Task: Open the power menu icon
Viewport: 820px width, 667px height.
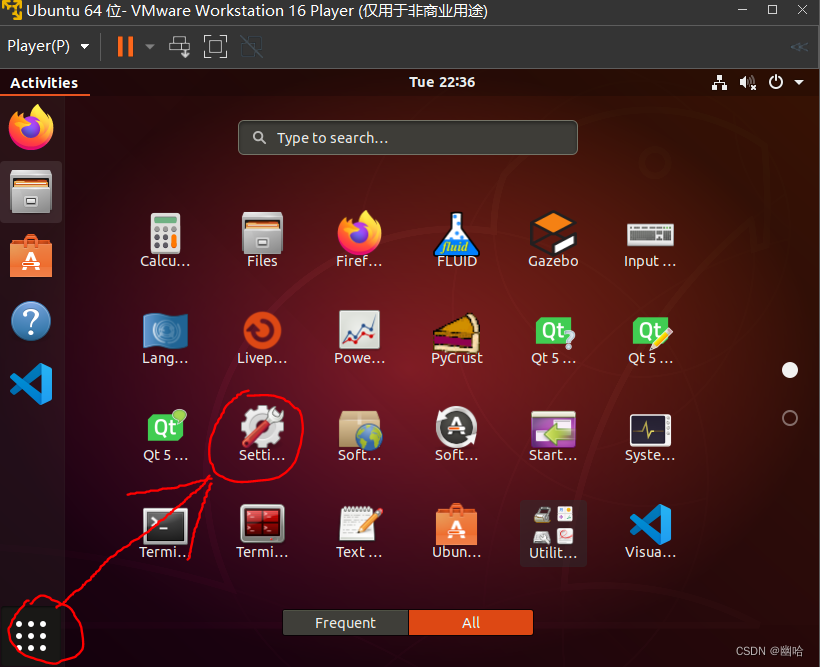Action: (x=776, y=82)
